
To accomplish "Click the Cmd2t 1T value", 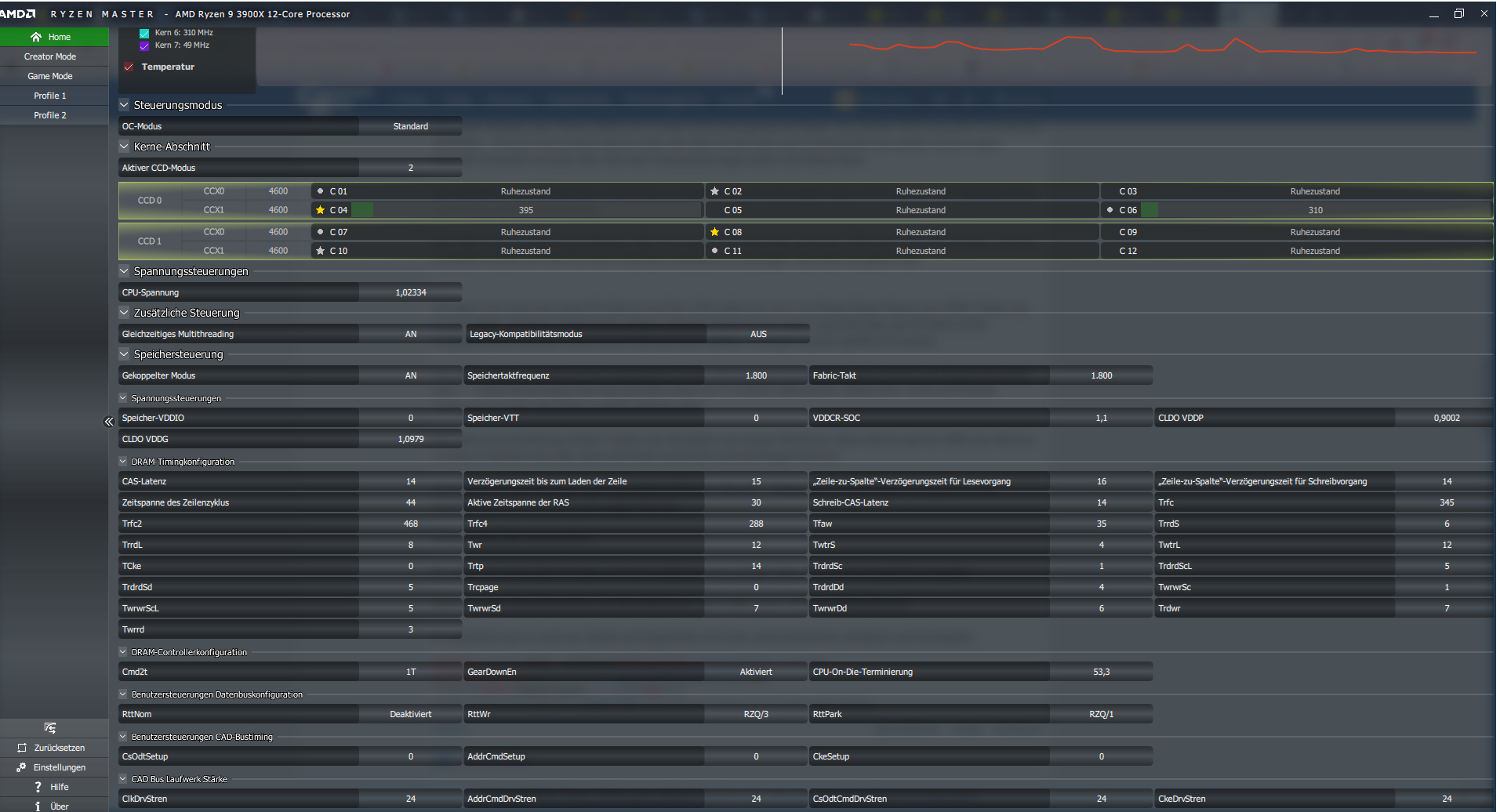I will [x=410, y=672].
